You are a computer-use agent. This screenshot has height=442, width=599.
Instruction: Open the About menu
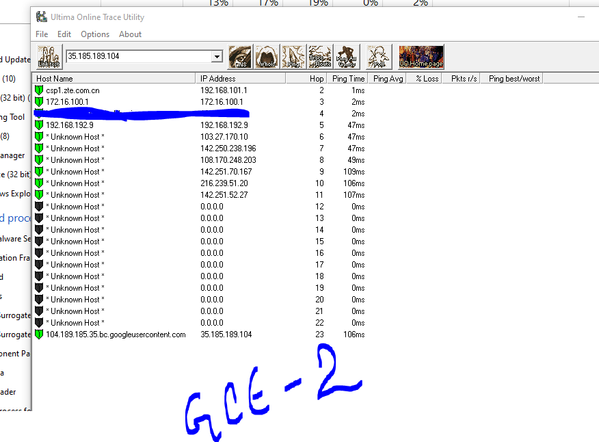130,34
